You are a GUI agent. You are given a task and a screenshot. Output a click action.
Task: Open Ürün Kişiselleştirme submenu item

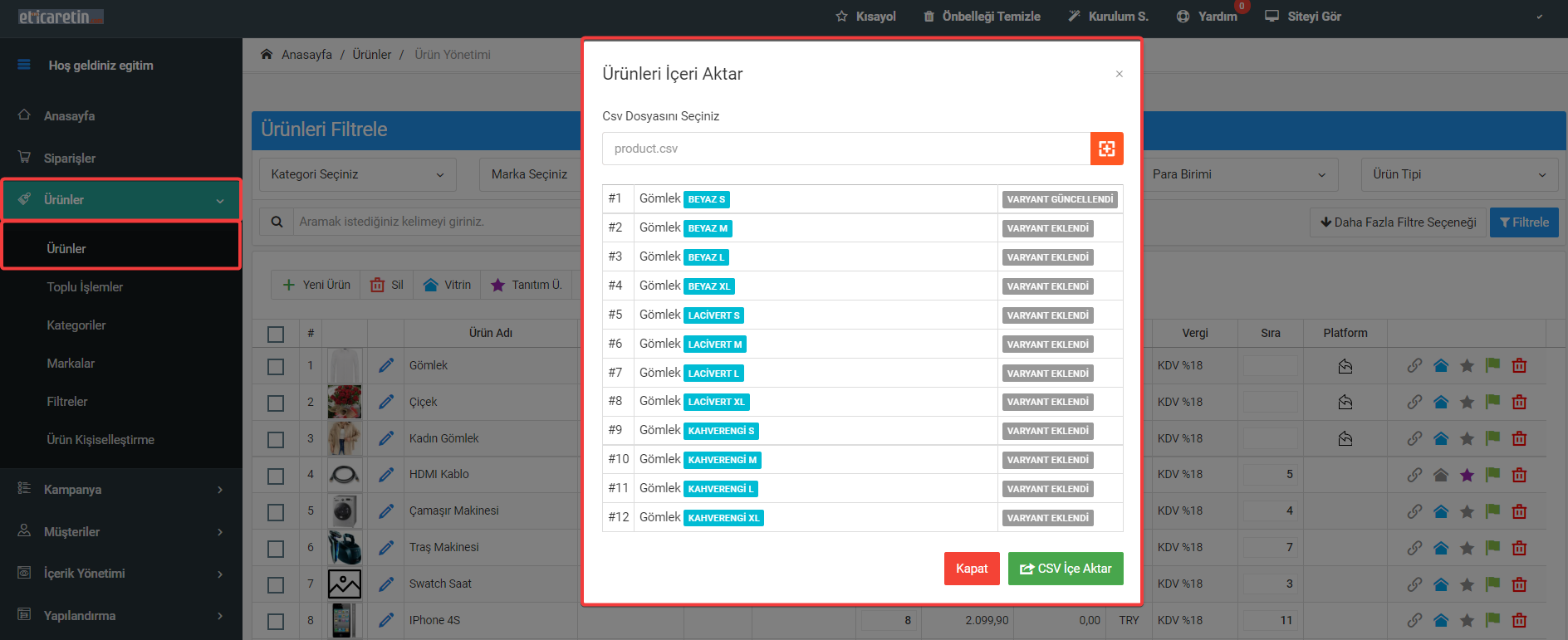click(100, 439)
